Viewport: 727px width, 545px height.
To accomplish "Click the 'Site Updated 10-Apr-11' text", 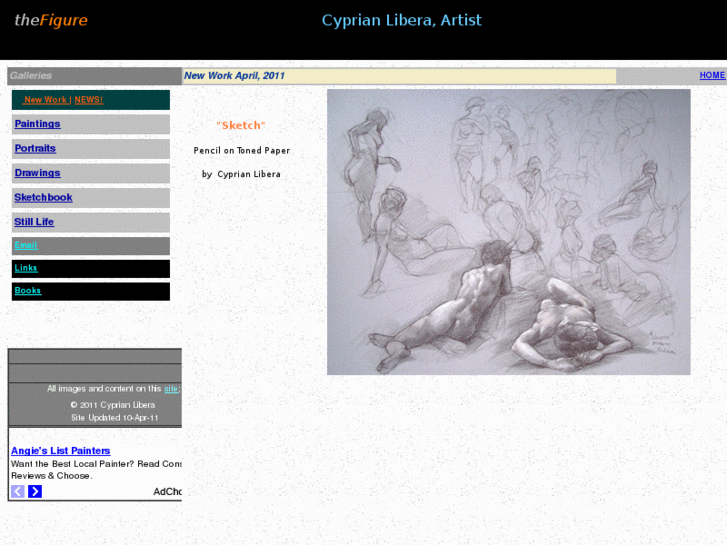I will pyautogui.click(x=115, y=417).
